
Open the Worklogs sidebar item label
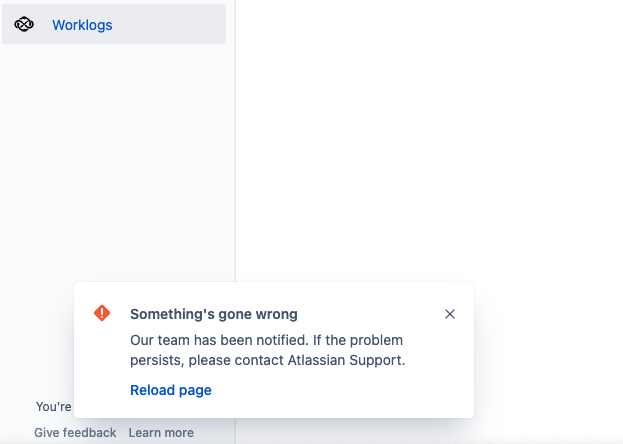(x=82, y=25)
